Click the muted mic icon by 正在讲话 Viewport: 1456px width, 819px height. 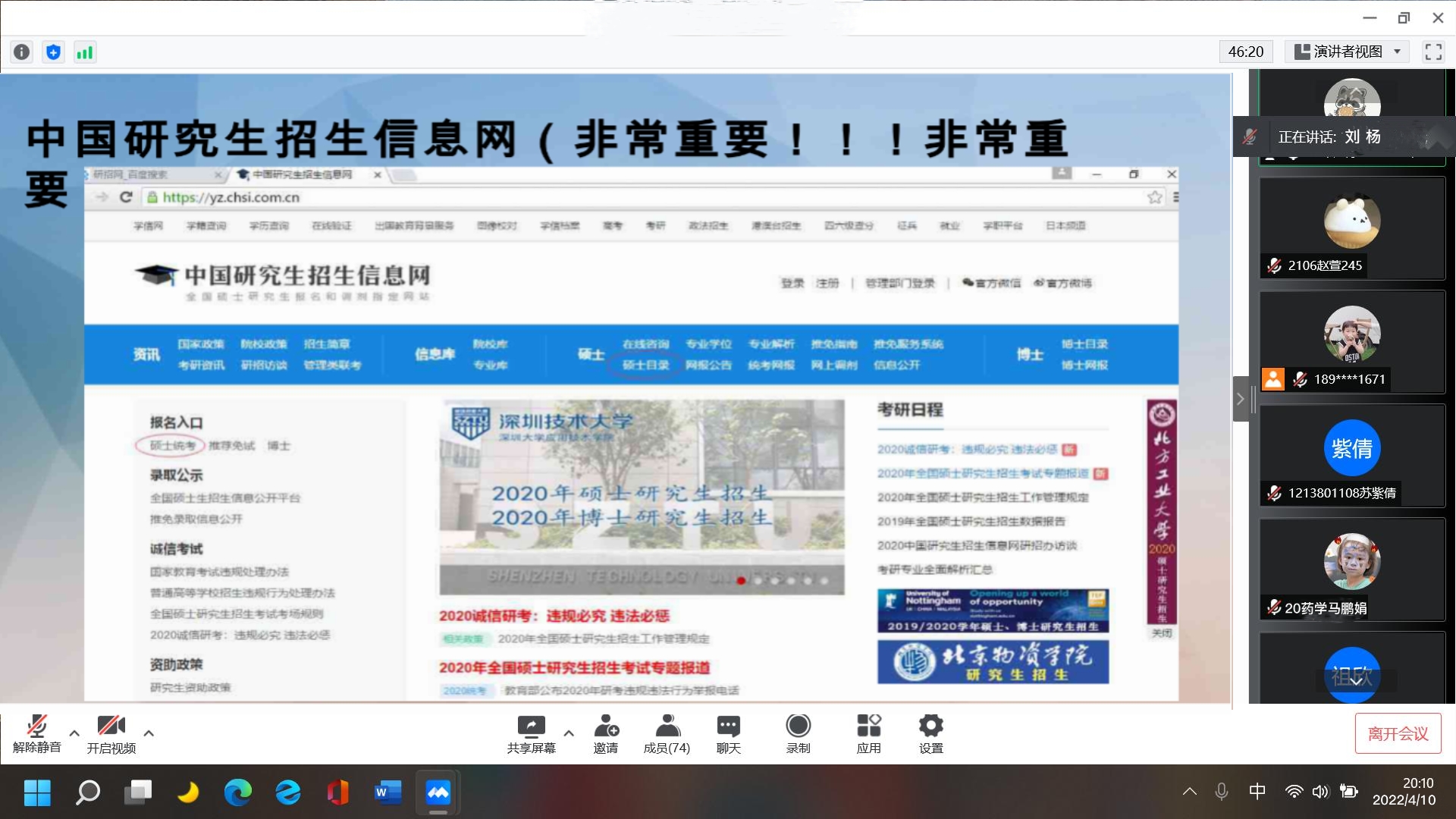click(x=1250, y=136)
